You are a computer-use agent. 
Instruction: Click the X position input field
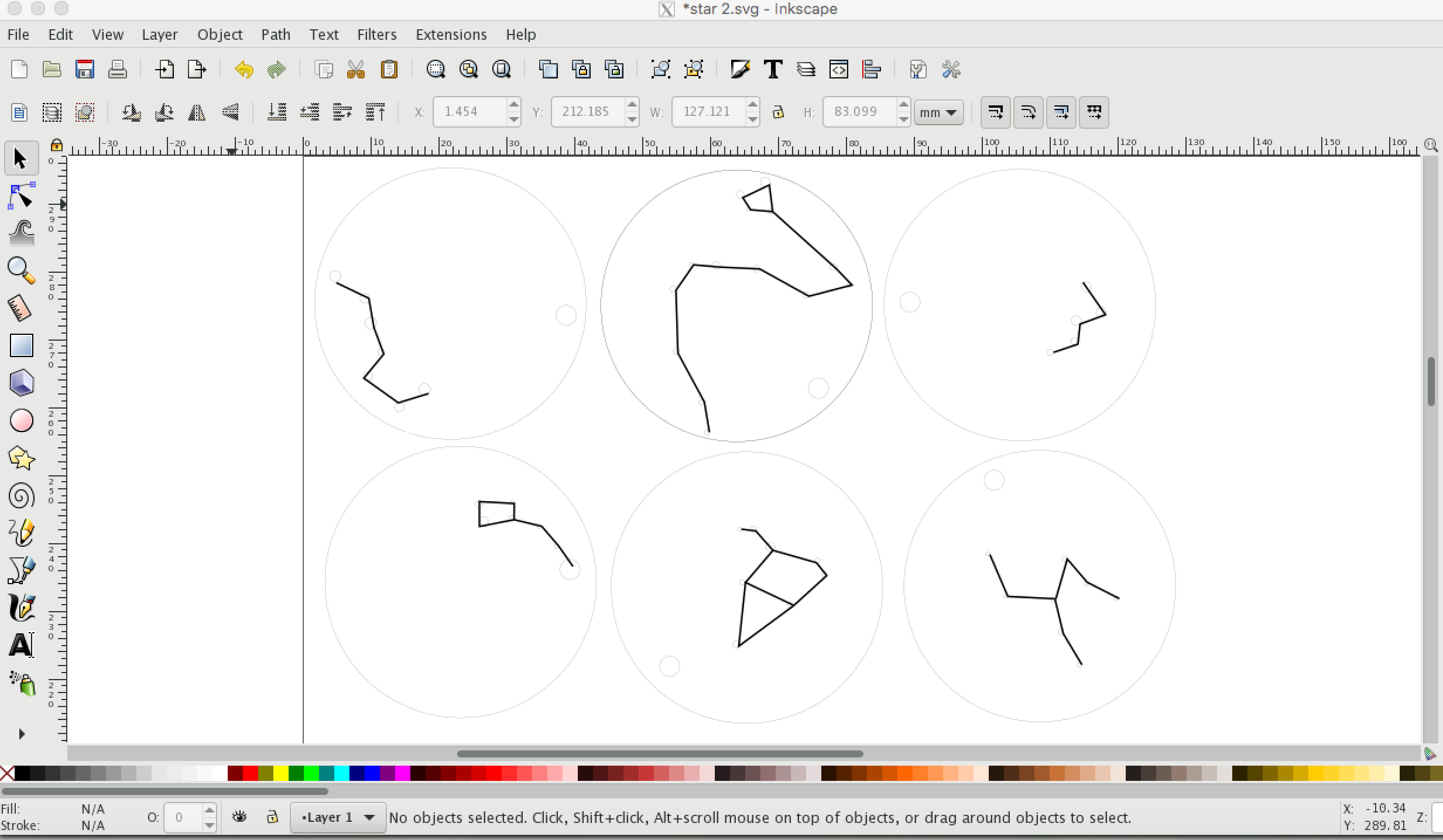point(469,112)
